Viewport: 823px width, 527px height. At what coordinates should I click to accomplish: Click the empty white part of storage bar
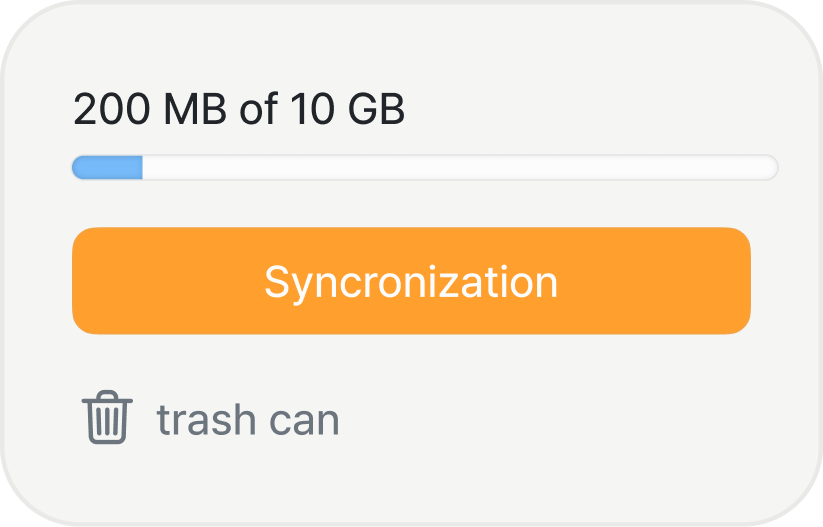pyautogui.click(x=460, y=168)
